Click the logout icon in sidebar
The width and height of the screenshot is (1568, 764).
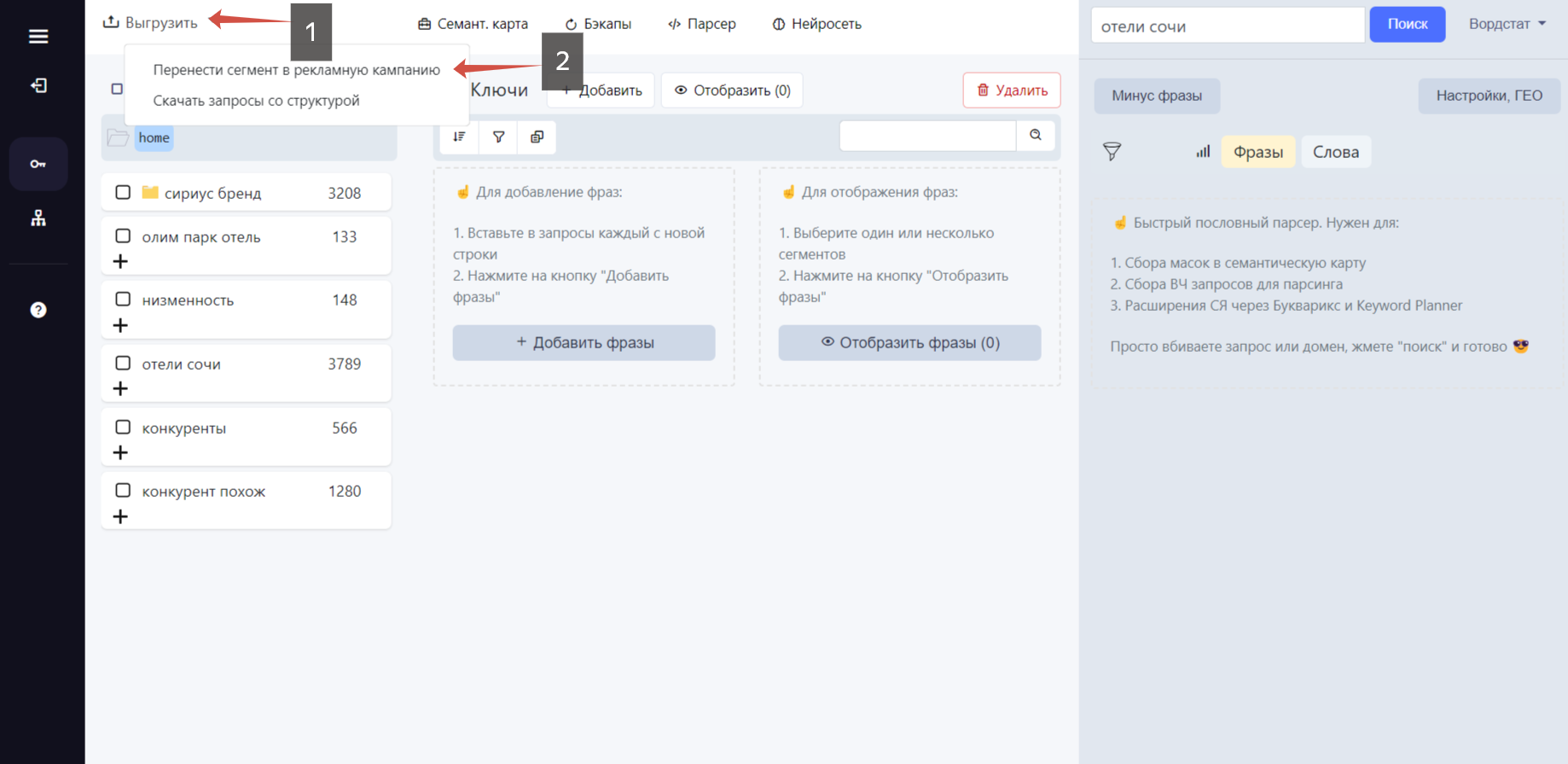pos(38,85)
